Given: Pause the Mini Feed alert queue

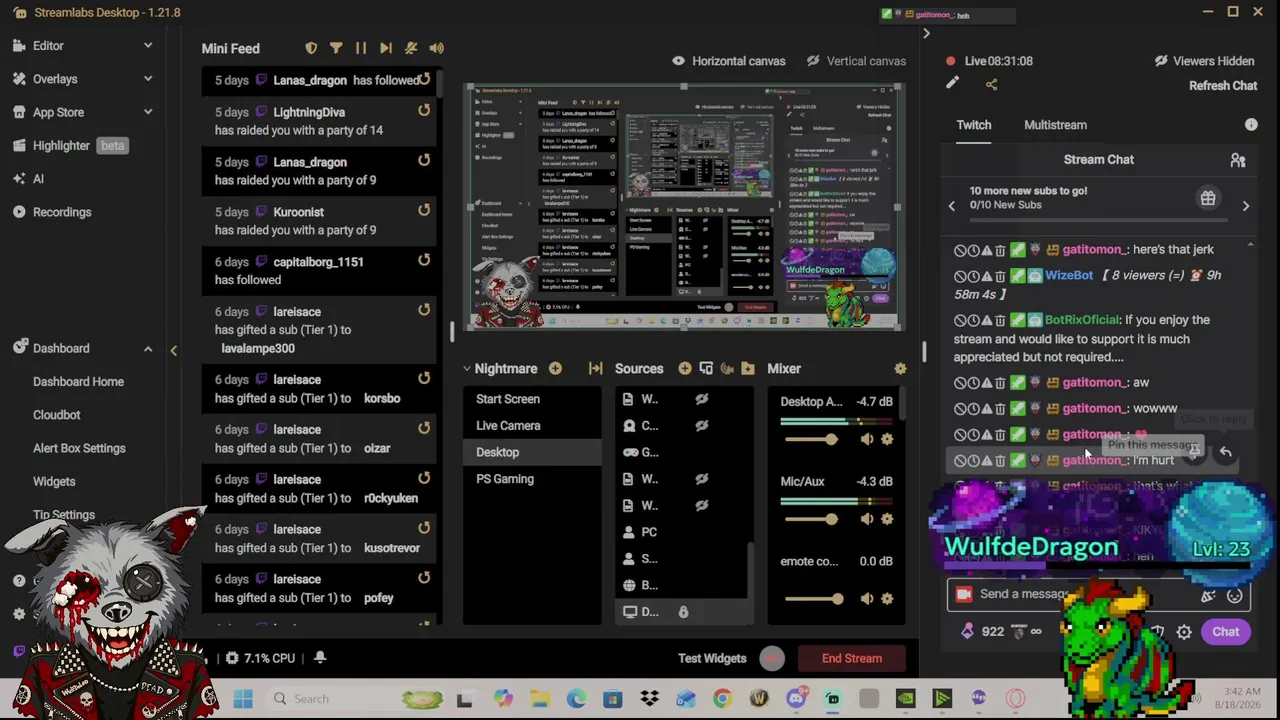Looking at the screenshot, I should pos(361,48).
